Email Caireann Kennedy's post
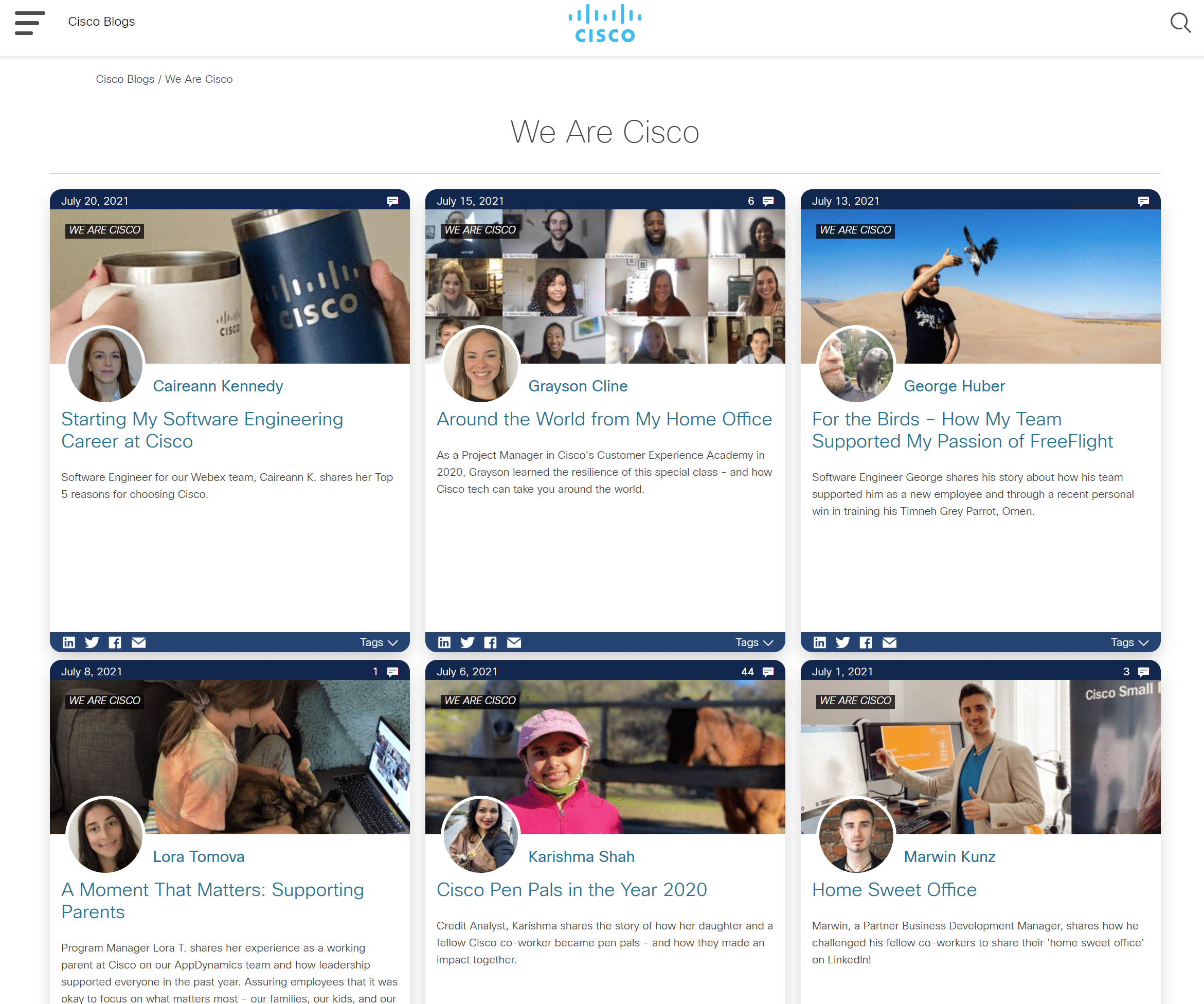 139,643
